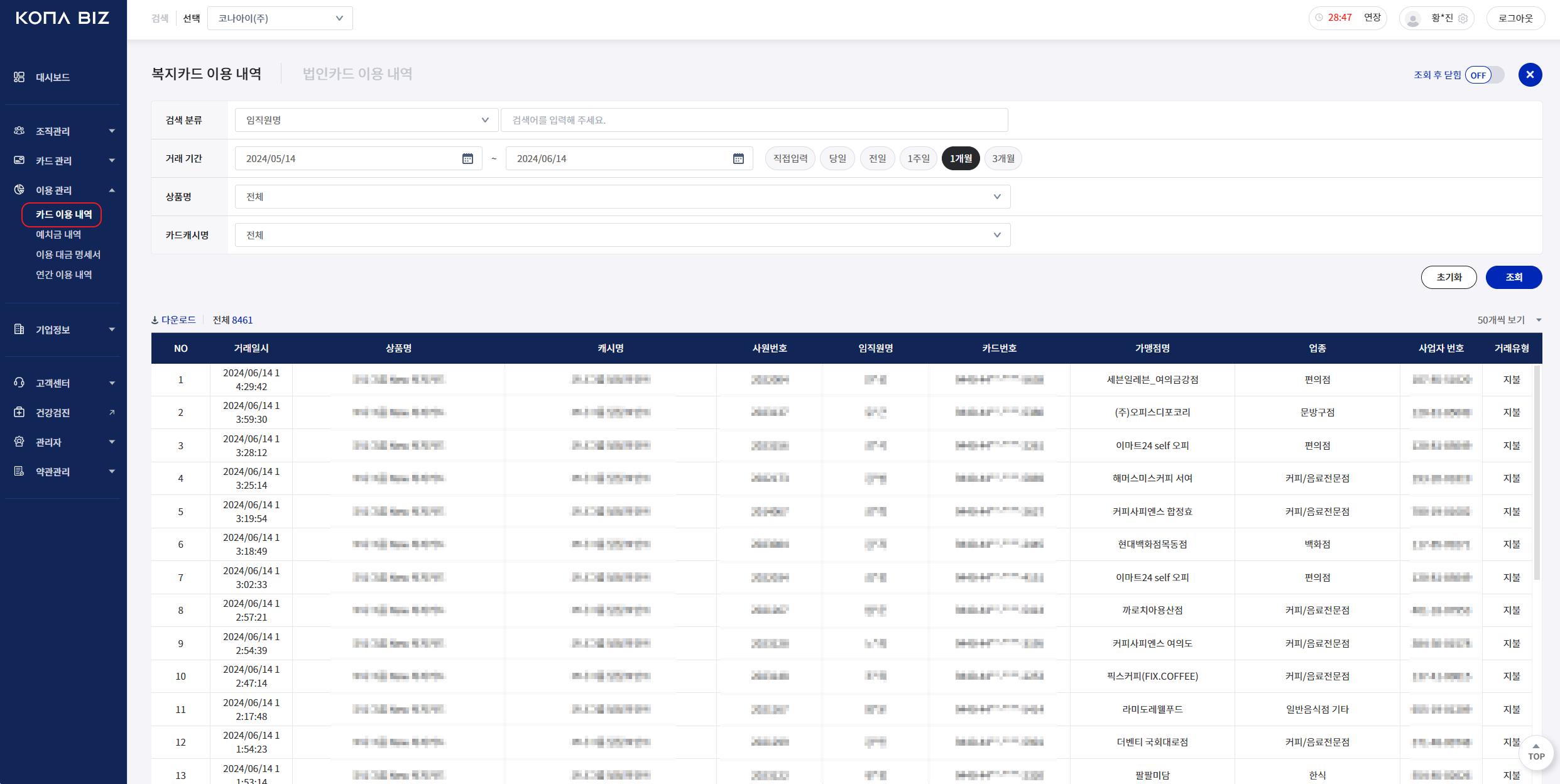Open 예치금 내역 menu item
This screenshot has width=1560, height=784.
coord(58,234)
